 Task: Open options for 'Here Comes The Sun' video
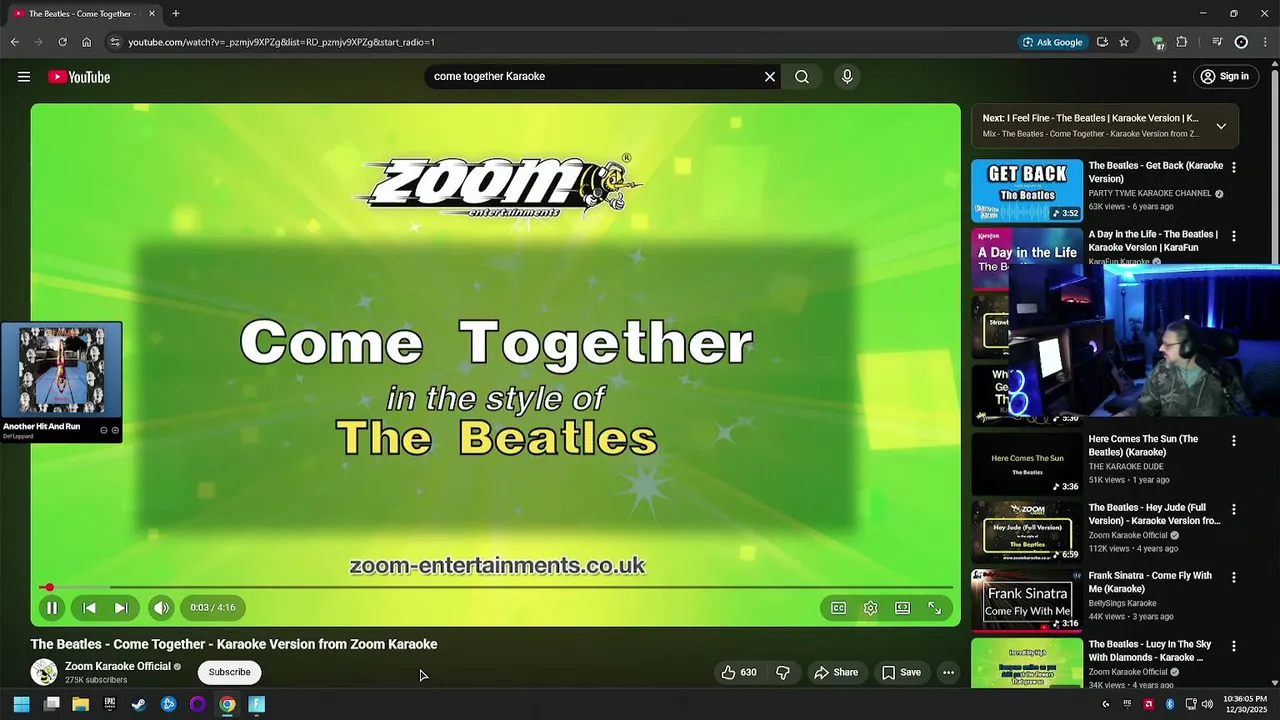1233,441
